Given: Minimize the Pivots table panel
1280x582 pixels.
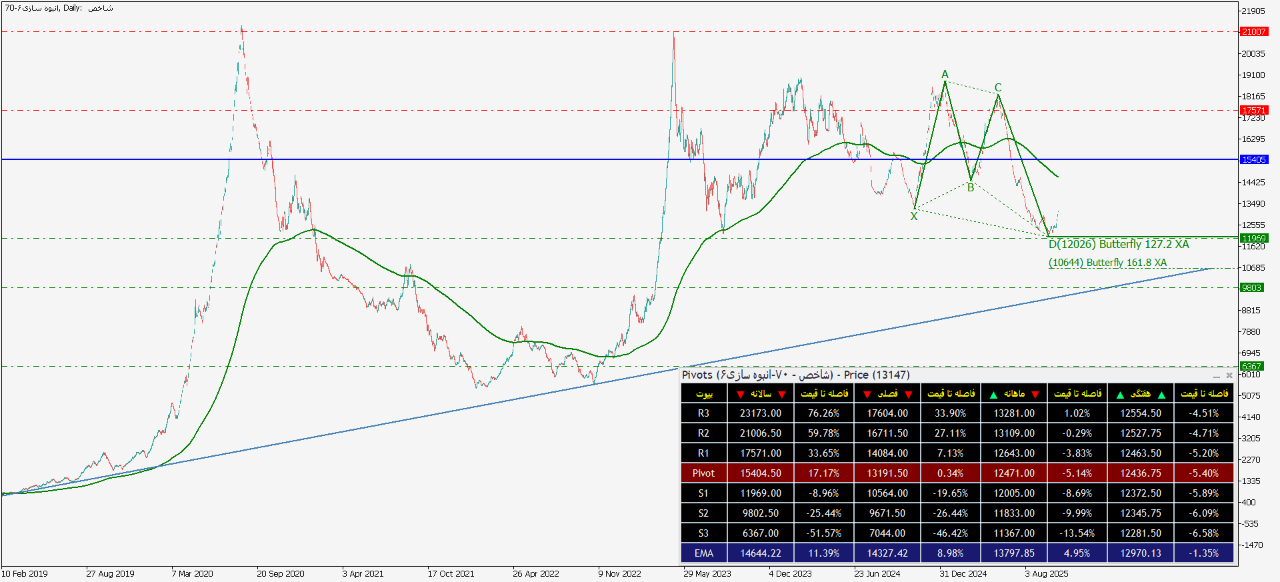Looking at the screenshot, I should tap(1216, 375).
